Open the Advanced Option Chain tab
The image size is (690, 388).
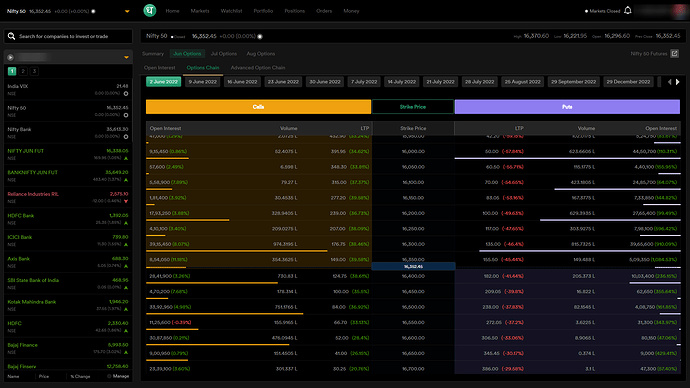(258, 68)
